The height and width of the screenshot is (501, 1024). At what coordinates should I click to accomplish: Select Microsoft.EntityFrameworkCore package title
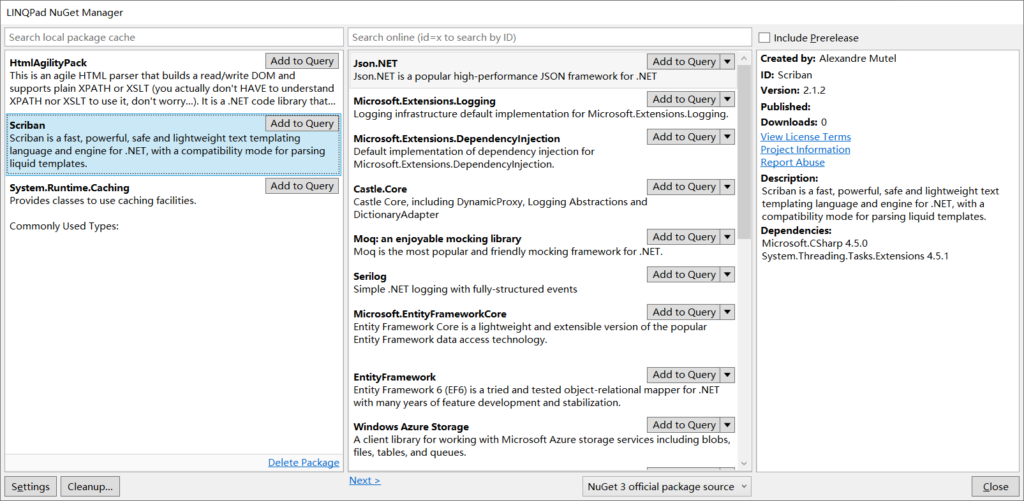click(430, 314)
